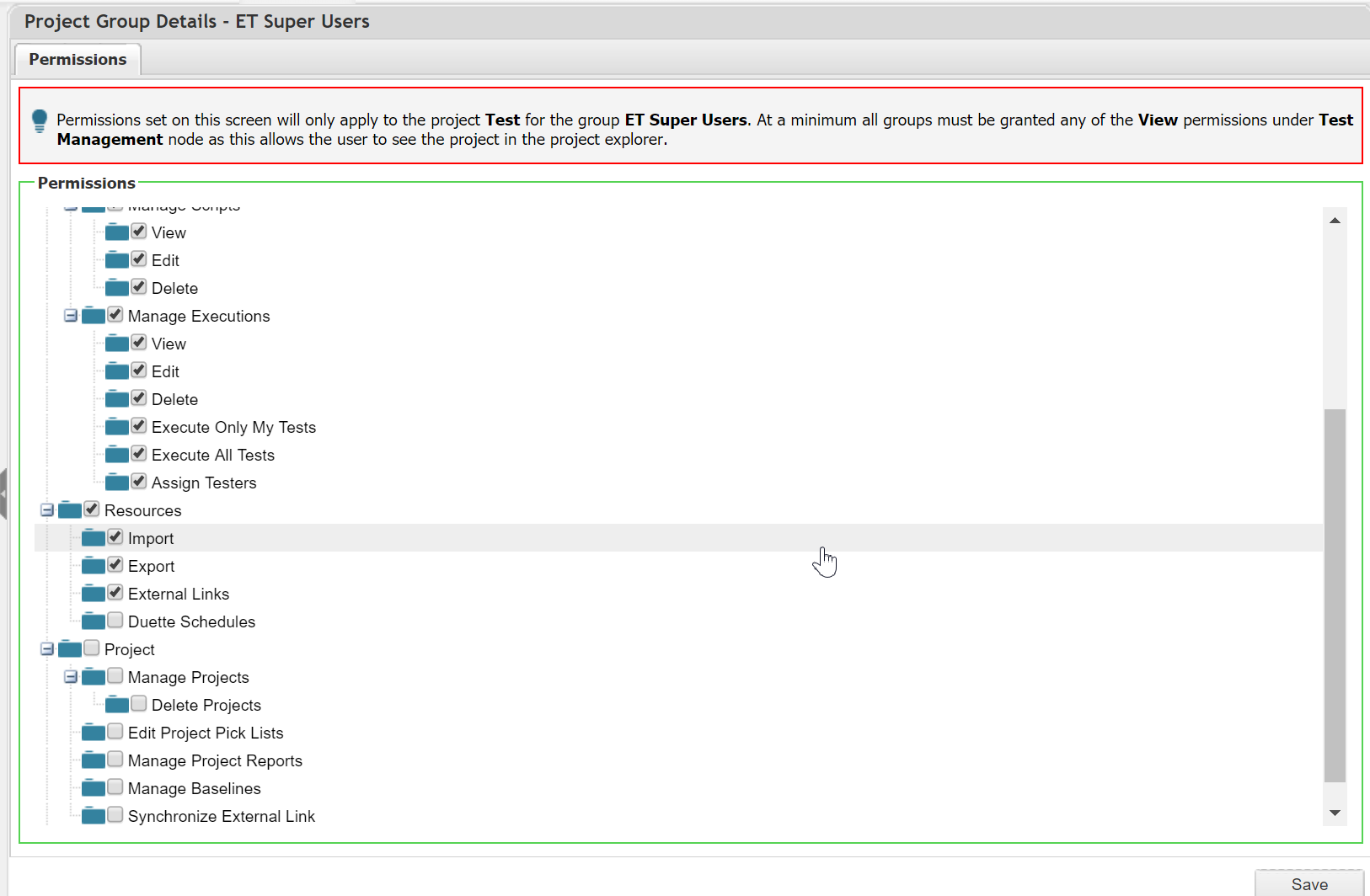Collapse the Manage Projects node
This screenshot has width=1370, height=896.
point(71,677)
